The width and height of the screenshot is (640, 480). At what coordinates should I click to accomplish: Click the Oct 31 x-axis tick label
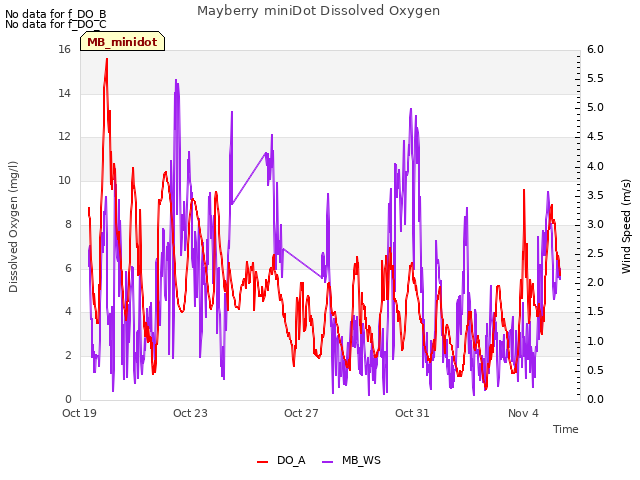tap(412, 413)
